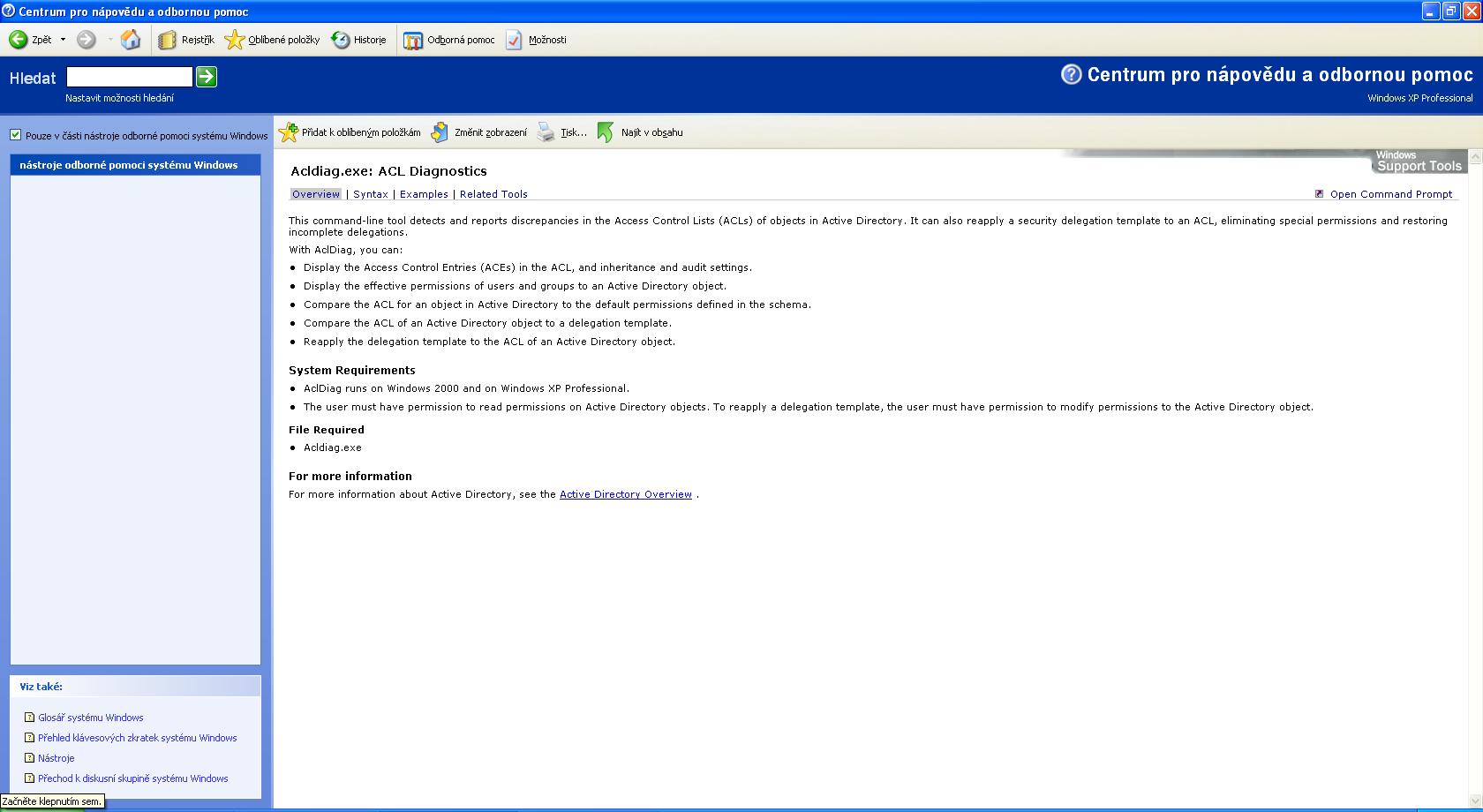
Task: Go to the Home page icon
Action: (x=131, y=40)
